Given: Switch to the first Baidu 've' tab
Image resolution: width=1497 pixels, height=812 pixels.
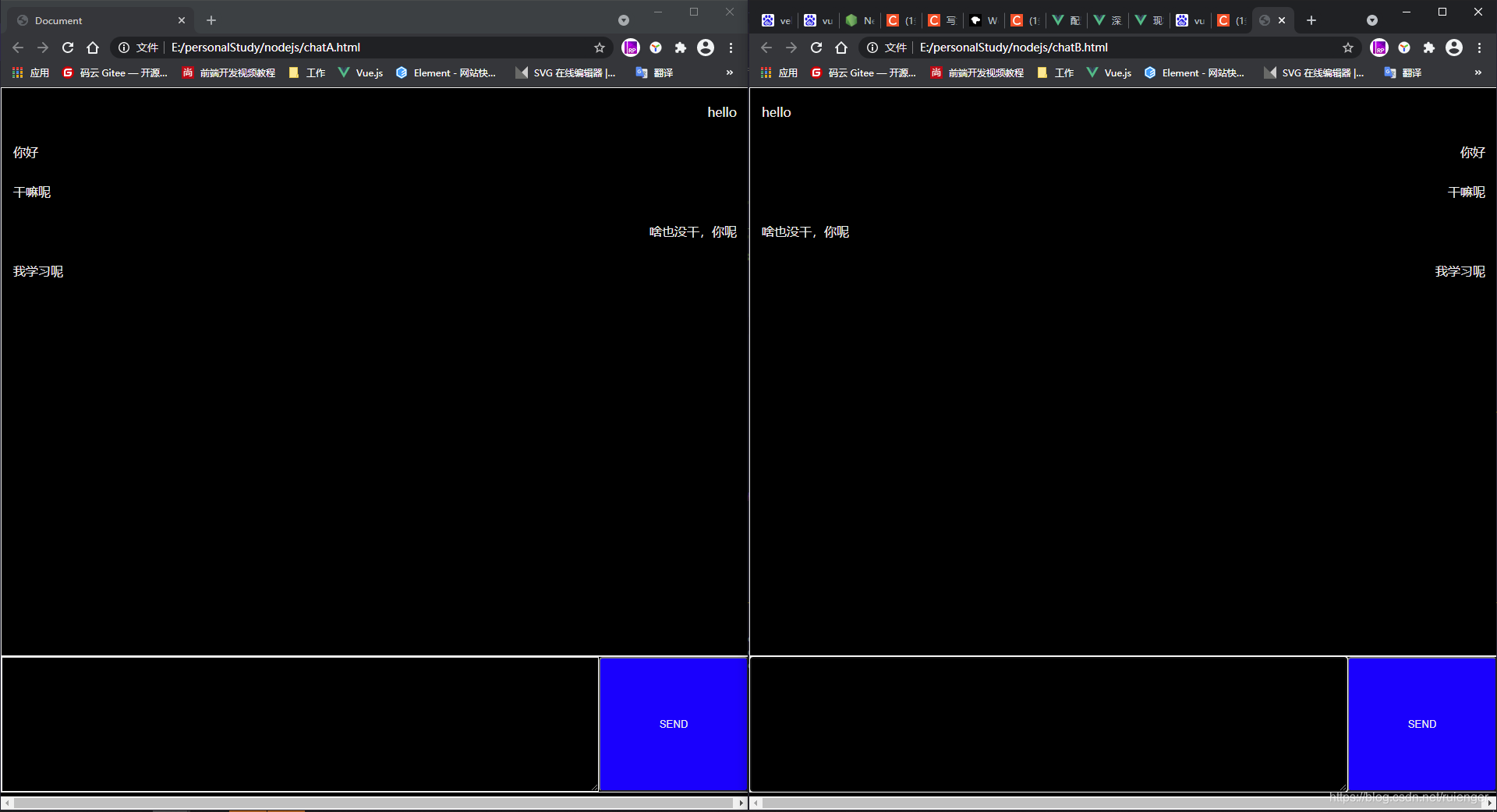Looking at the screenshot, I should tap(777, 20).
